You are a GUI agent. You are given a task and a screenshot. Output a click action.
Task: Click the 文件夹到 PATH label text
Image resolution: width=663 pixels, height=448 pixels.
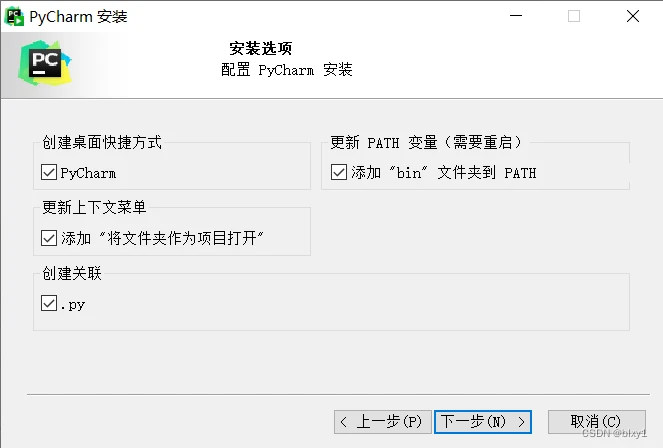487,172
